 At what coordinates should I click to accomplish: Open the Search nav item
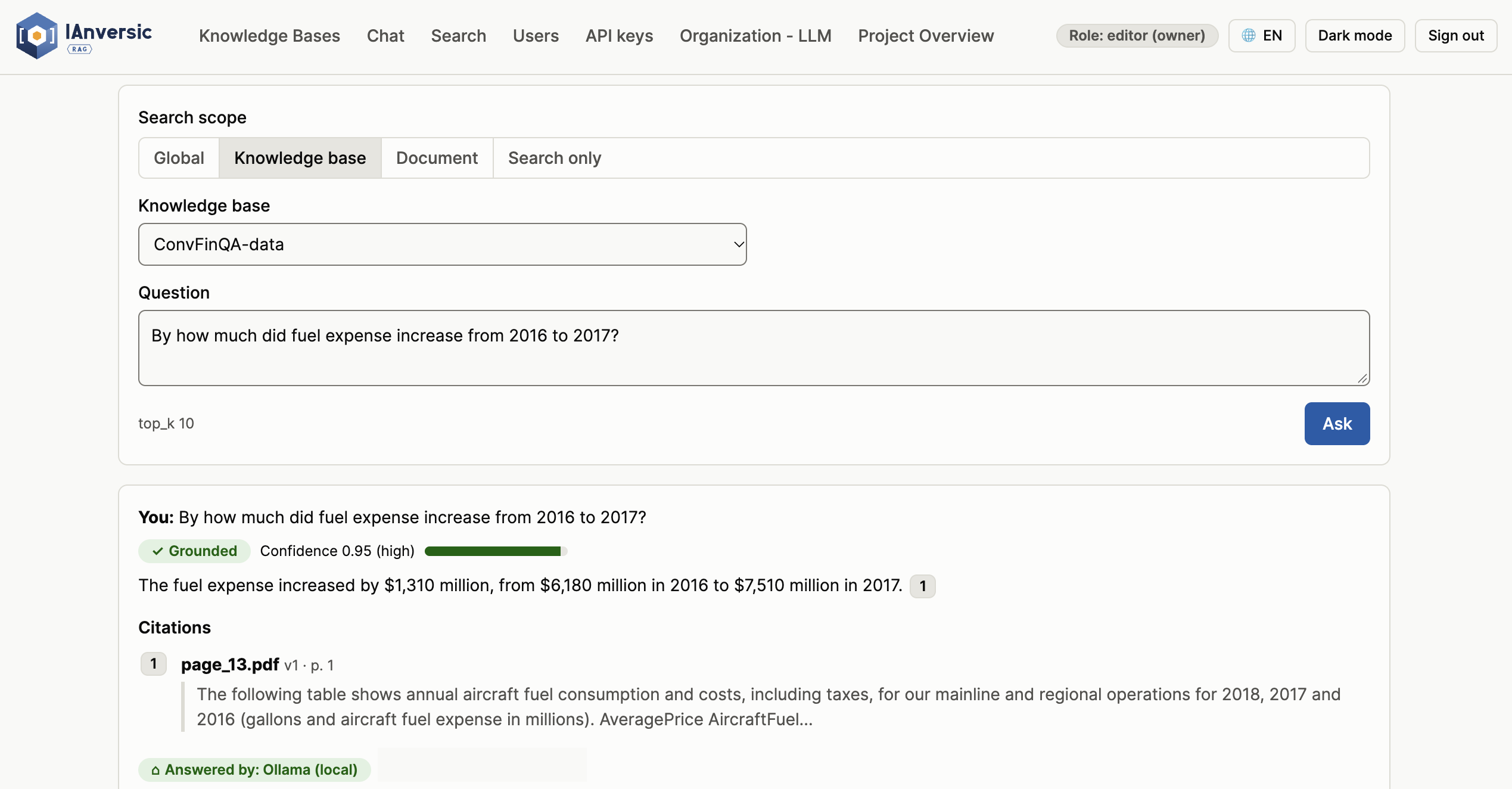tap(459, 36)
